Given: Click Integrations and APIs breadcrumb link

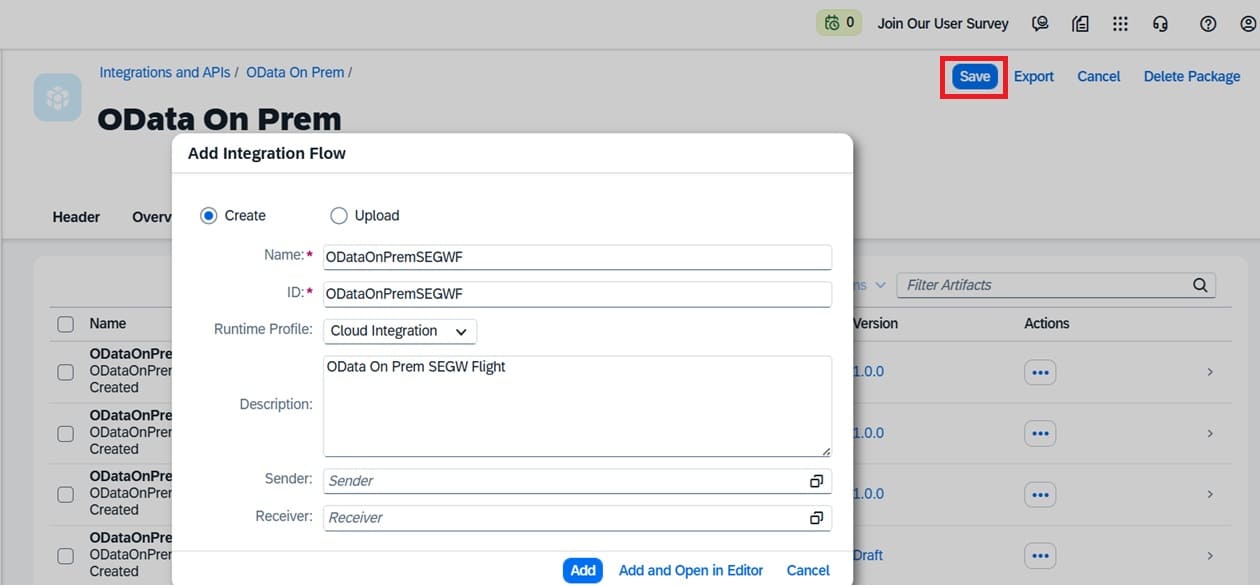Looking at the screenshot, I should coord(164,72).
